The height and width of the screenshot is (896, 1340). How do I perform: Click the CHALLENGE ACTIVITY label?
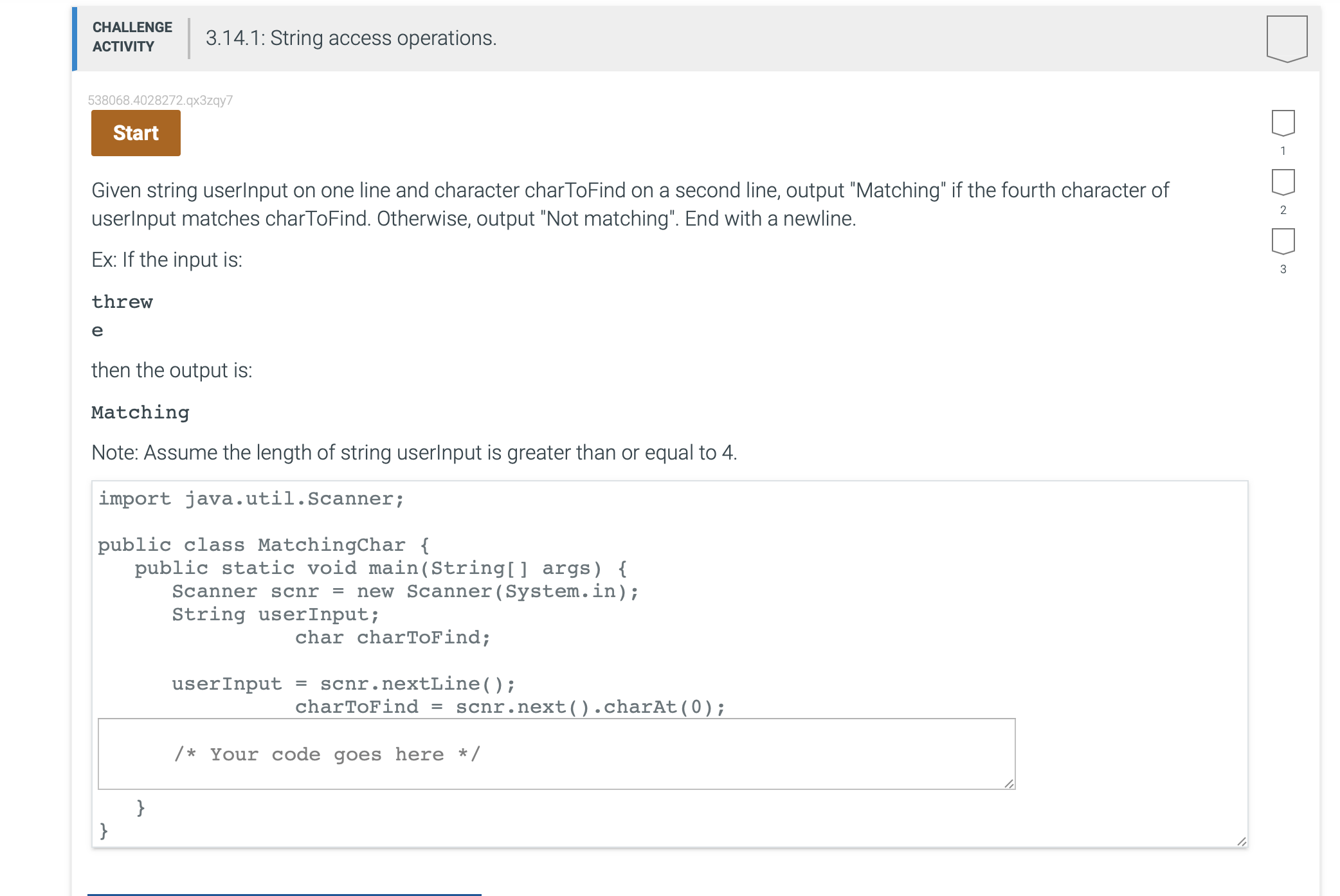(x=132, y=37)
